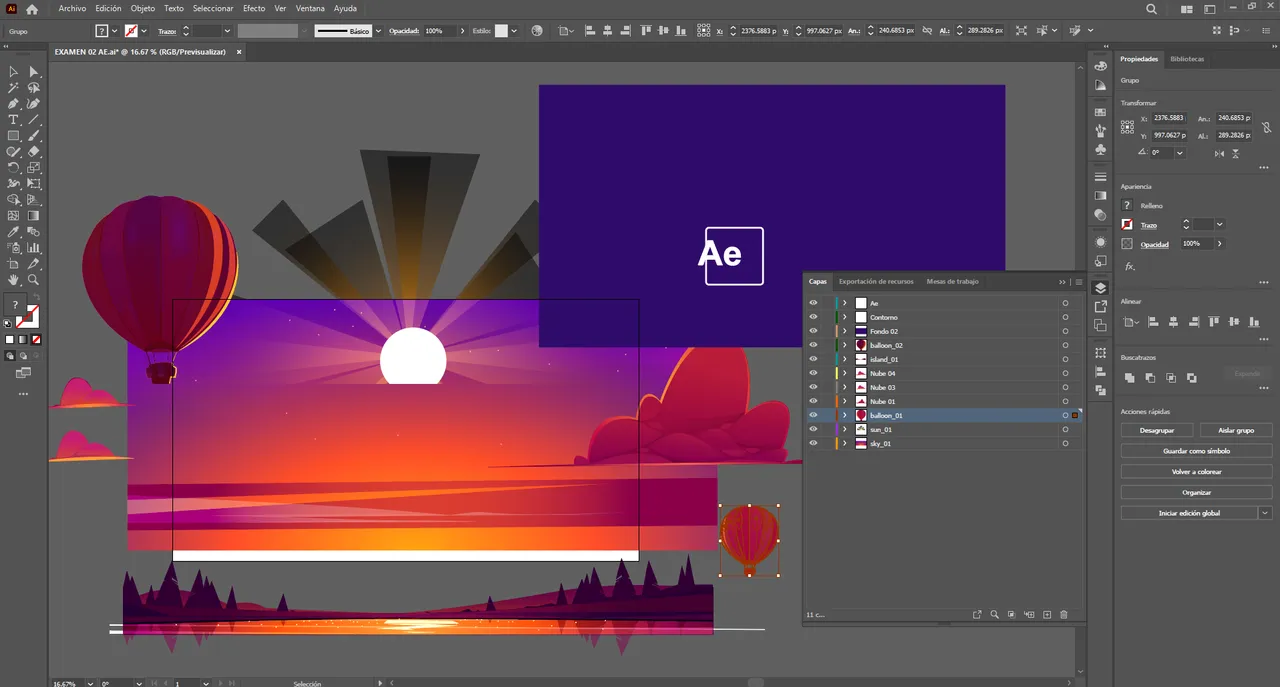Expand the balloon_01 layer contents
Screen dimensions: 1280x687
click(845, 415)
